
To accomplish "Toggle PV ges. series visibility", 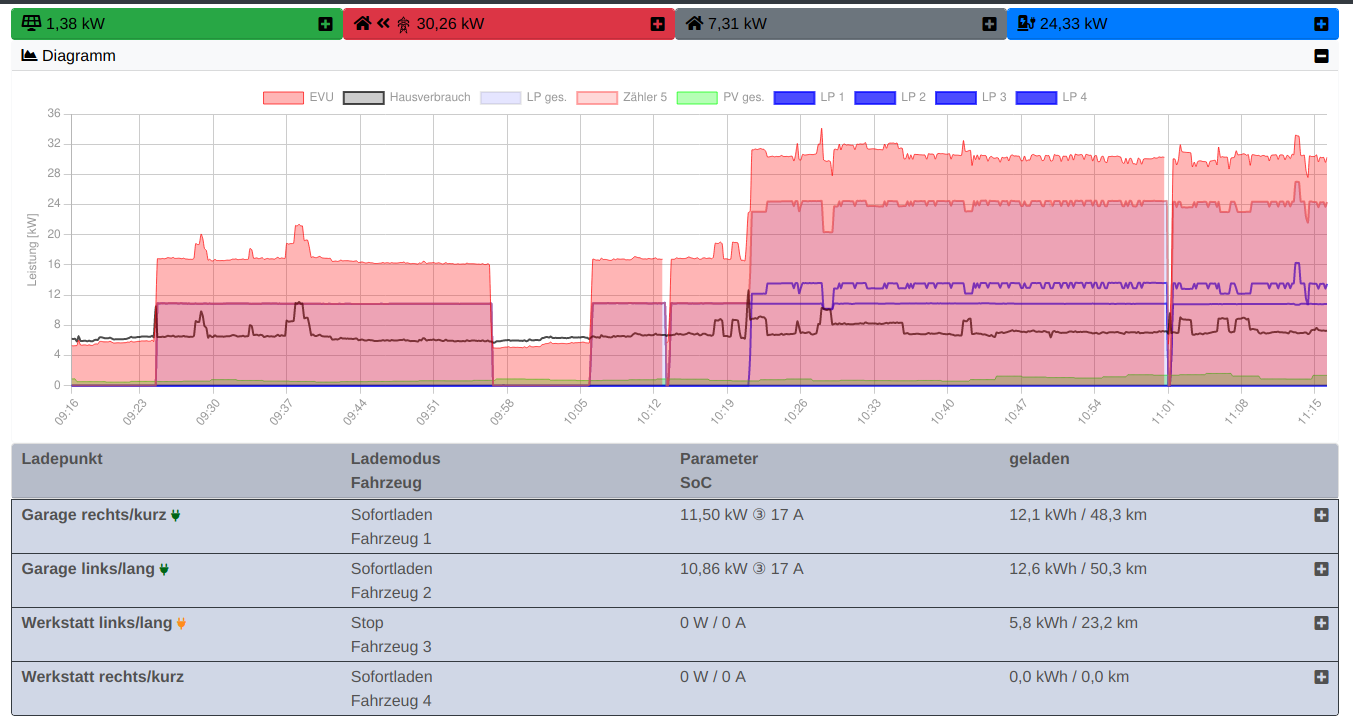I will tap(720, 97).
